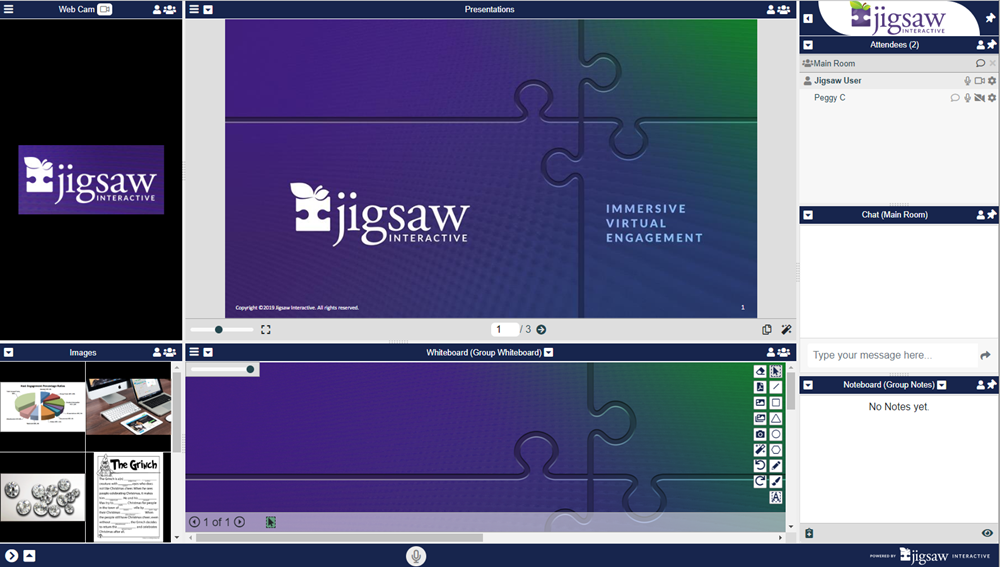Click the presentation fullscreen icon
Screen dimensions: 1000x567
[x=266, y=329]
